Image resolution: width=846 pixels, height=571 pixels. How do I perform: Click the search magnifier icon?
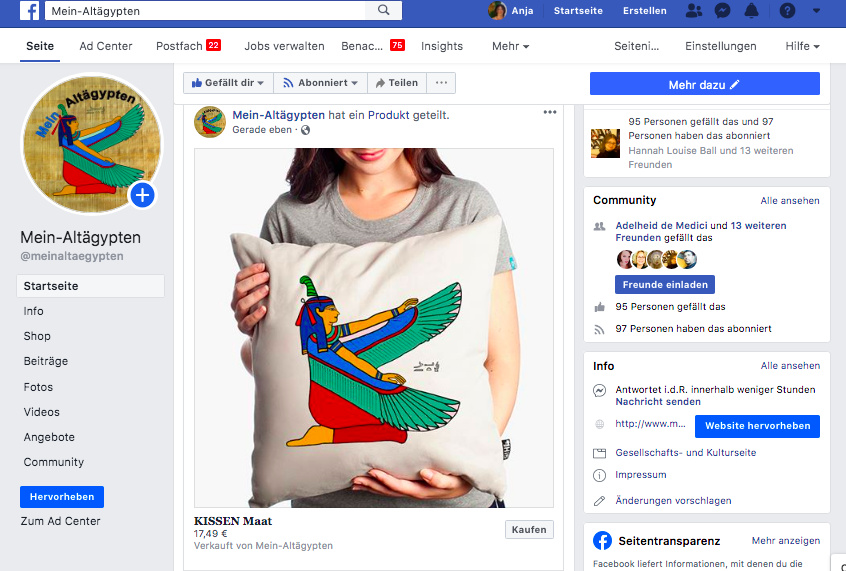pyautogui.click(x=384, y=11)
